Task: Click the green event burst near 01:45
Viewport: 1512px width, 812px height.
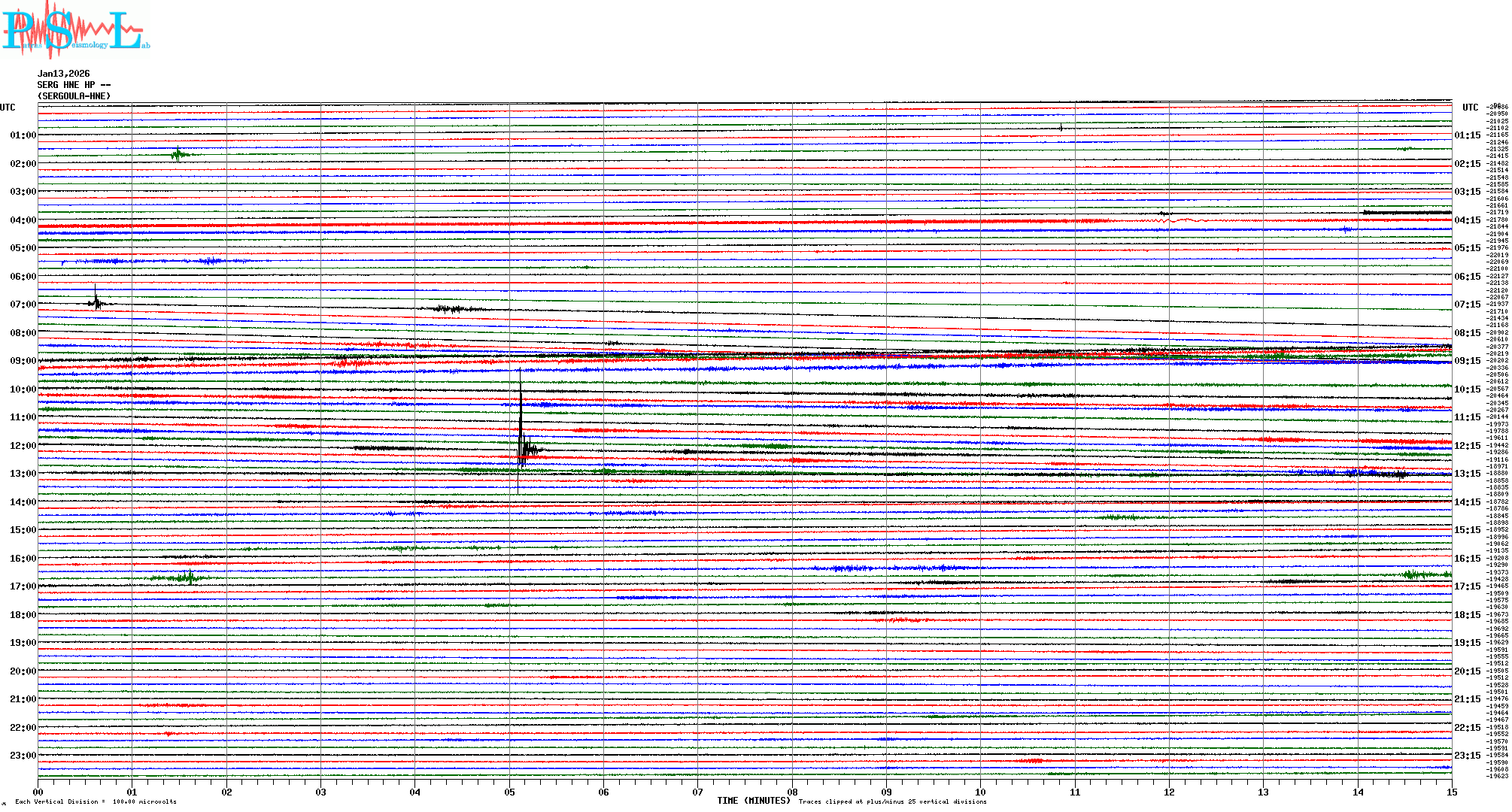Action: click(178, 155)
